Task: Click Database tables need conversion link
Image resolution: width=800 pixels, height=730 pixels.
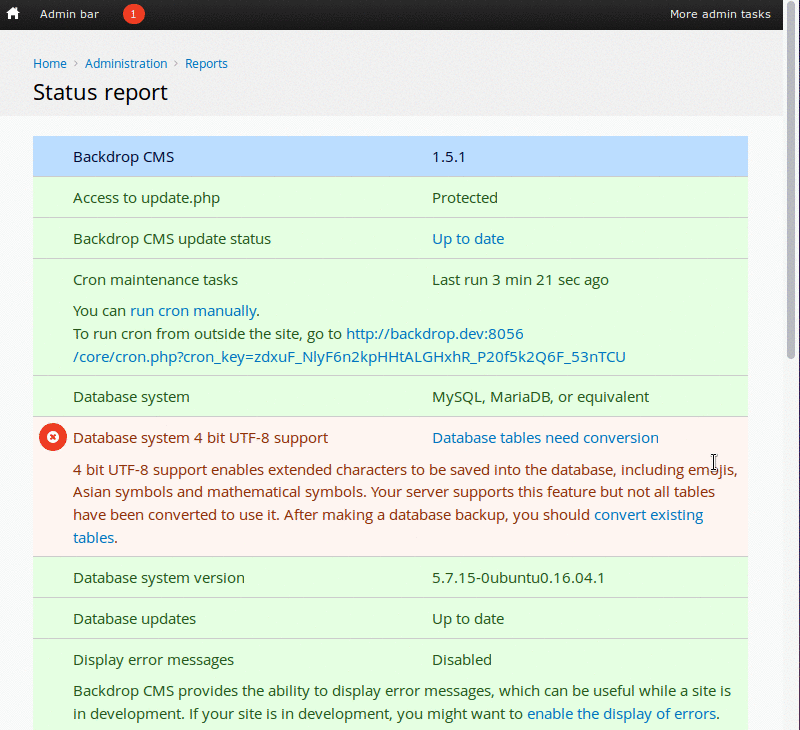Action: click(x=545, y=438)
